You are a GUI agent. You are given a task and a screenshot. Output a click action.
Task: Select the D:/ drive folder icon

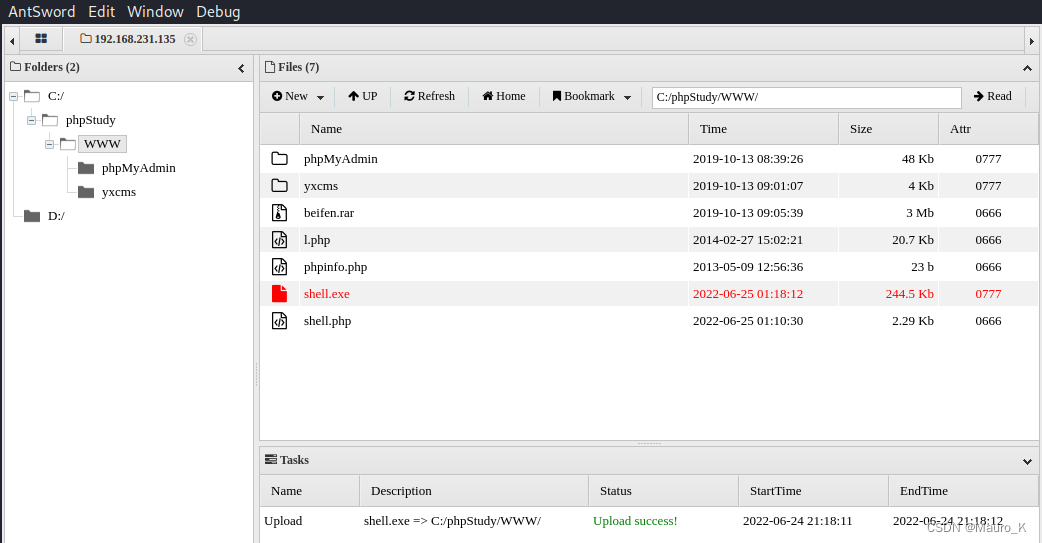tap(32, 215)
